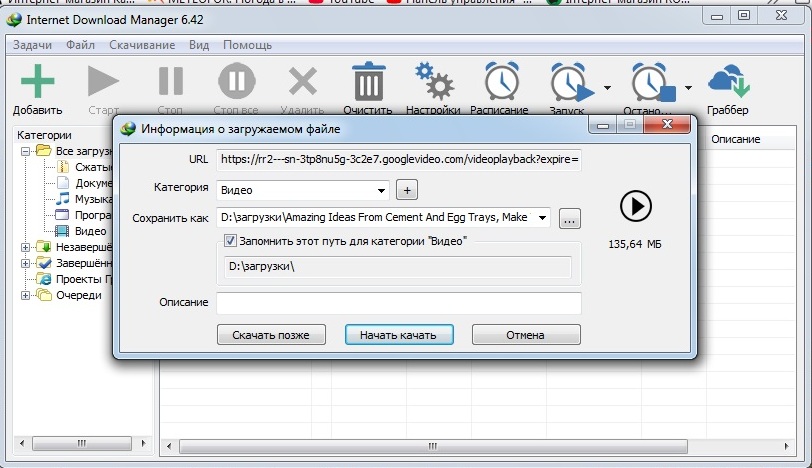Click the "135,64 МБ" file size text

coord(635,244)
